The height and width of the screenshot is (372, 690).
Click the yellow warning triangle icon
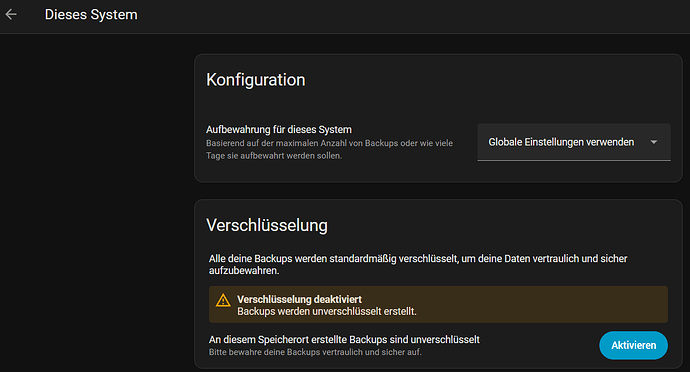click(223, 300)
